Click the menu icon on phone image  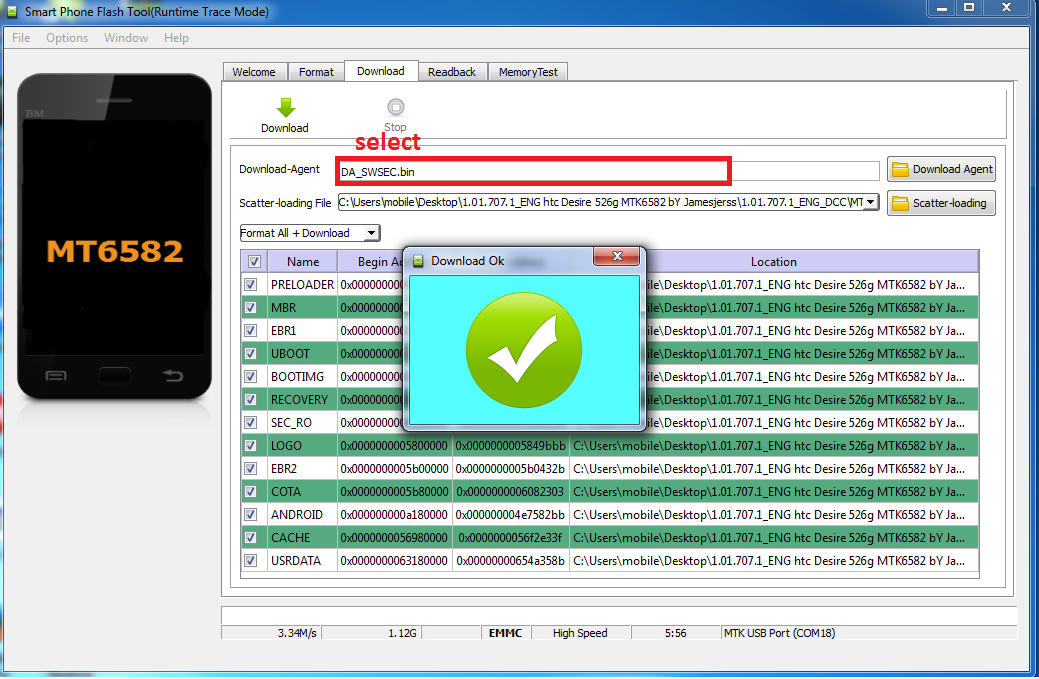(x=56, y=376)
